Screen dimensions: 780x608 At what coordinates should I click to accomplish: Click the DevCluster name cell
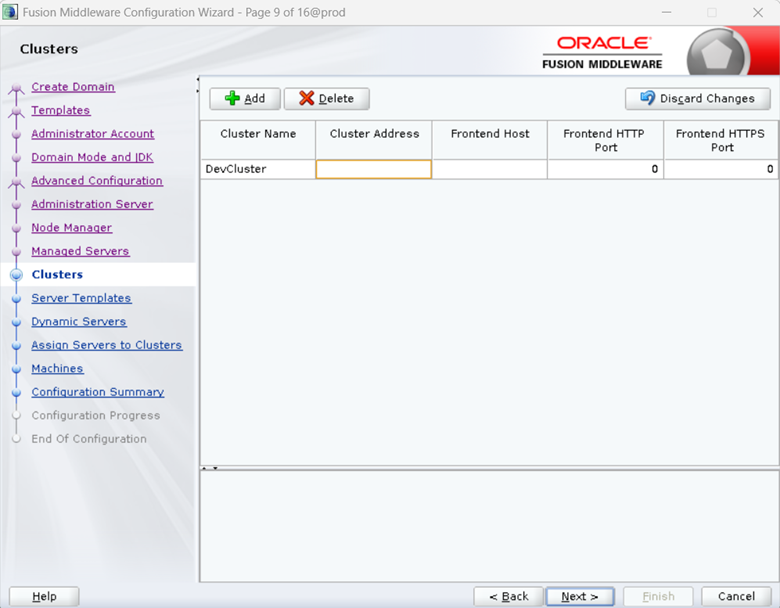(x=258, y=169)
